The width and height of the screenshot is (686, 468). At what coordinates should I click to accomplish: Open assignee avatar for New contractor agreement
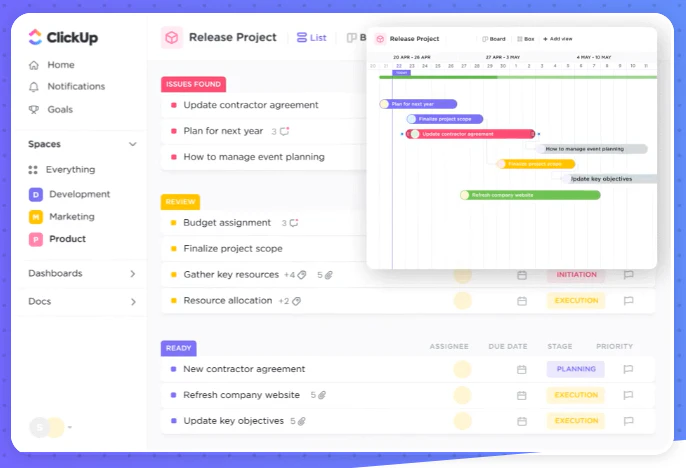pos(462,370)
